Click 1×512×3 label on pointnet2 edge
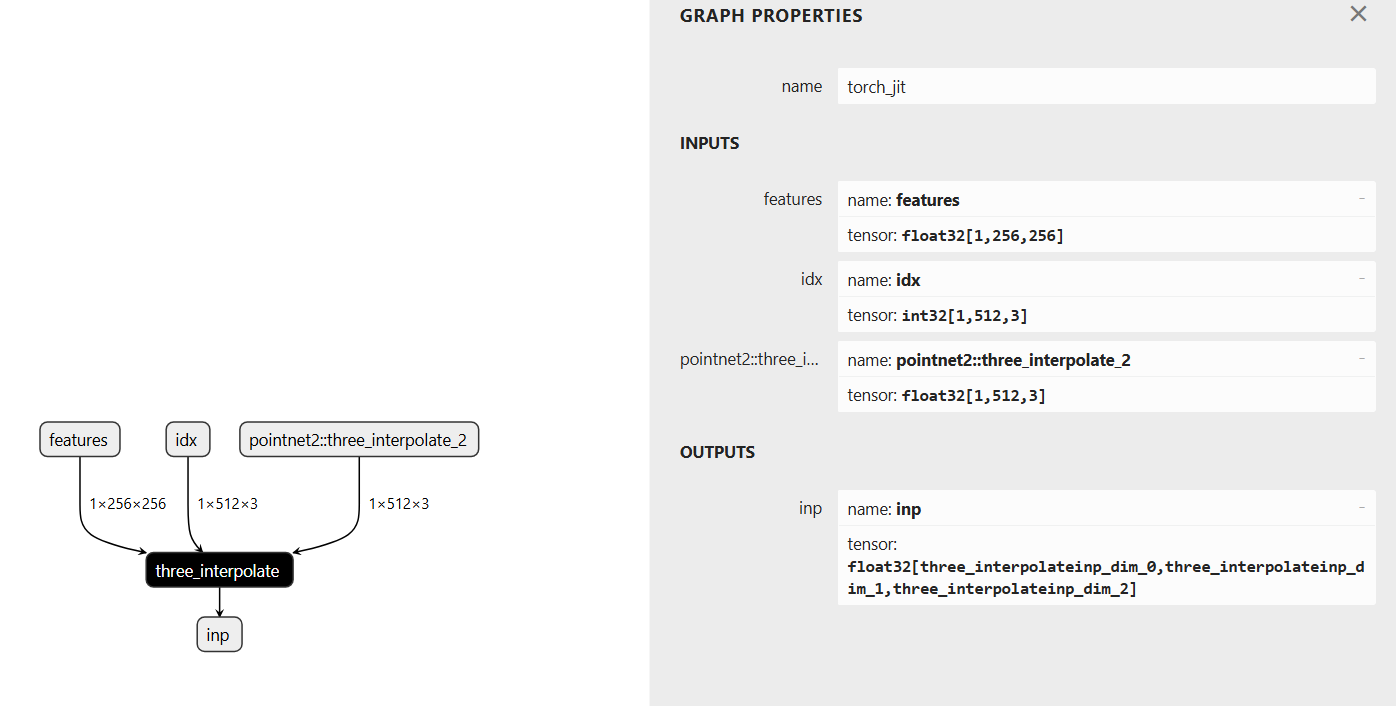The width and height of the screenshot is (1396, 706). click(x=399, y=503)
